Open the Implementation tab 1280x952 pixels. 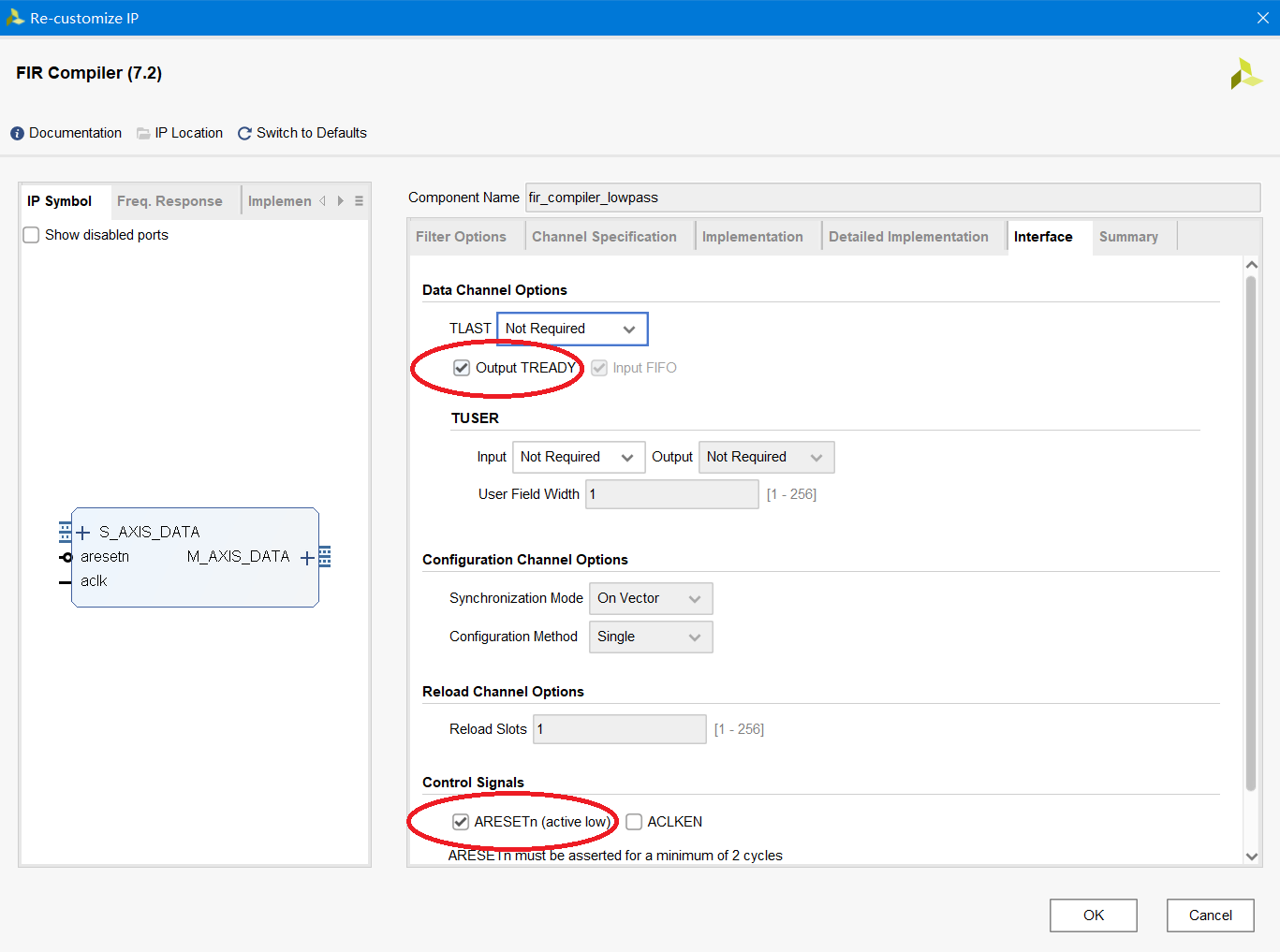click(753, 237)
